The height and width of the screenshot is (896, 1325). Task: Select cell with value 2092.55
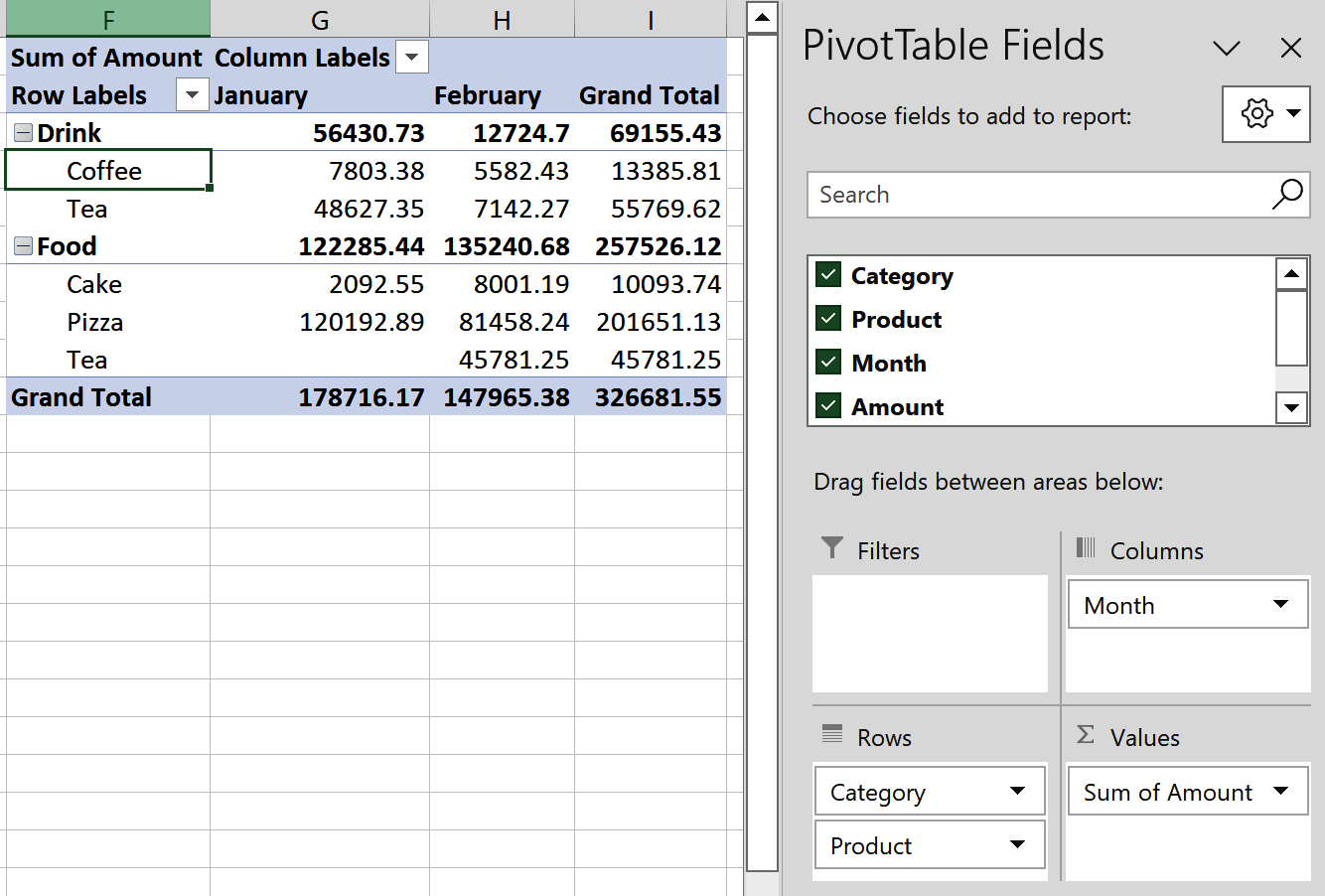(x=320, y=284)
